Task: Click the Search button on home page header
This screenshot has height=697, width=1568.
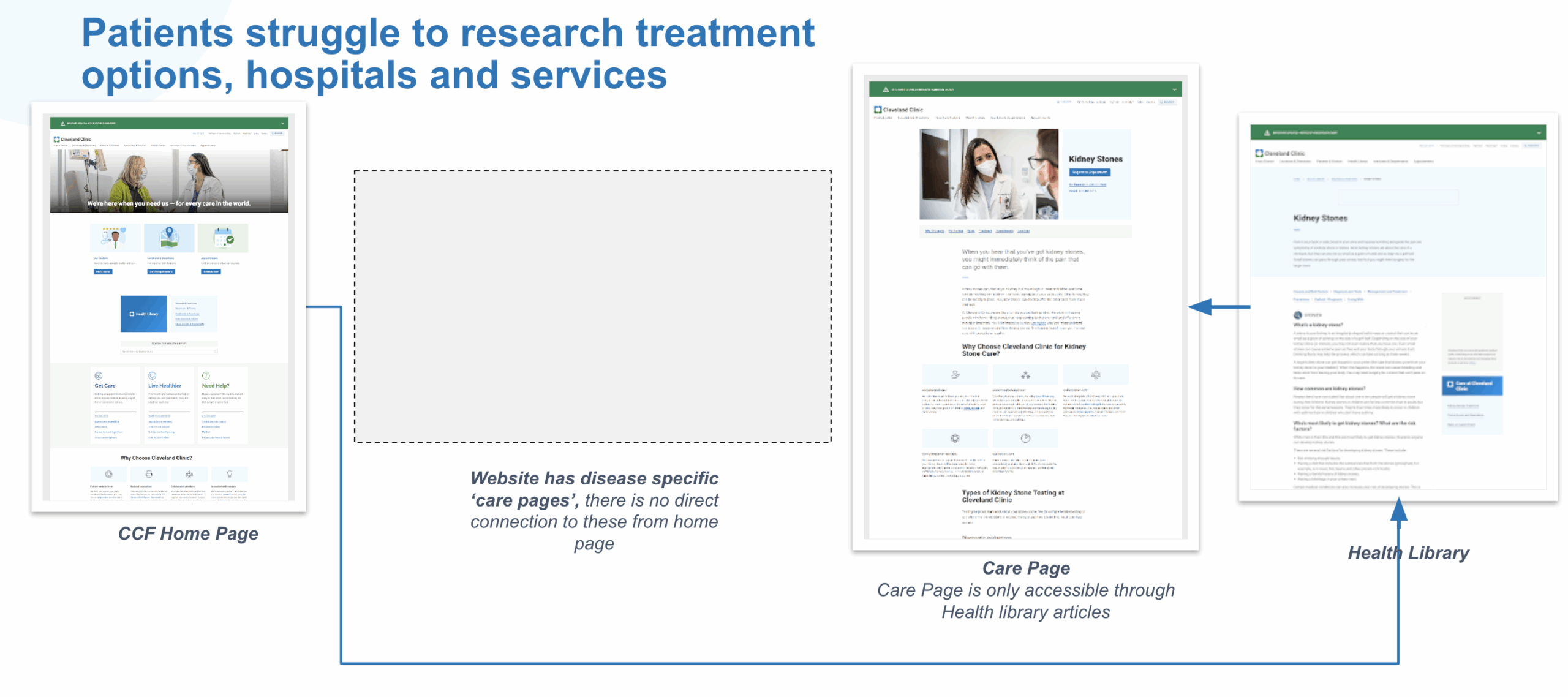Action: (x=277, y=133)
